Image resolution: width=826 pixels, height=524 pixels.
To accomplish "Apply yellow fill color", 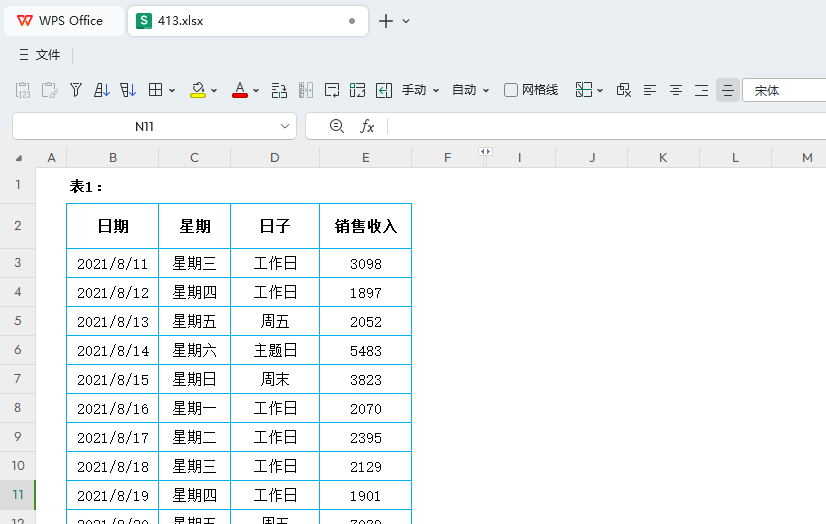I will [198, 90].
